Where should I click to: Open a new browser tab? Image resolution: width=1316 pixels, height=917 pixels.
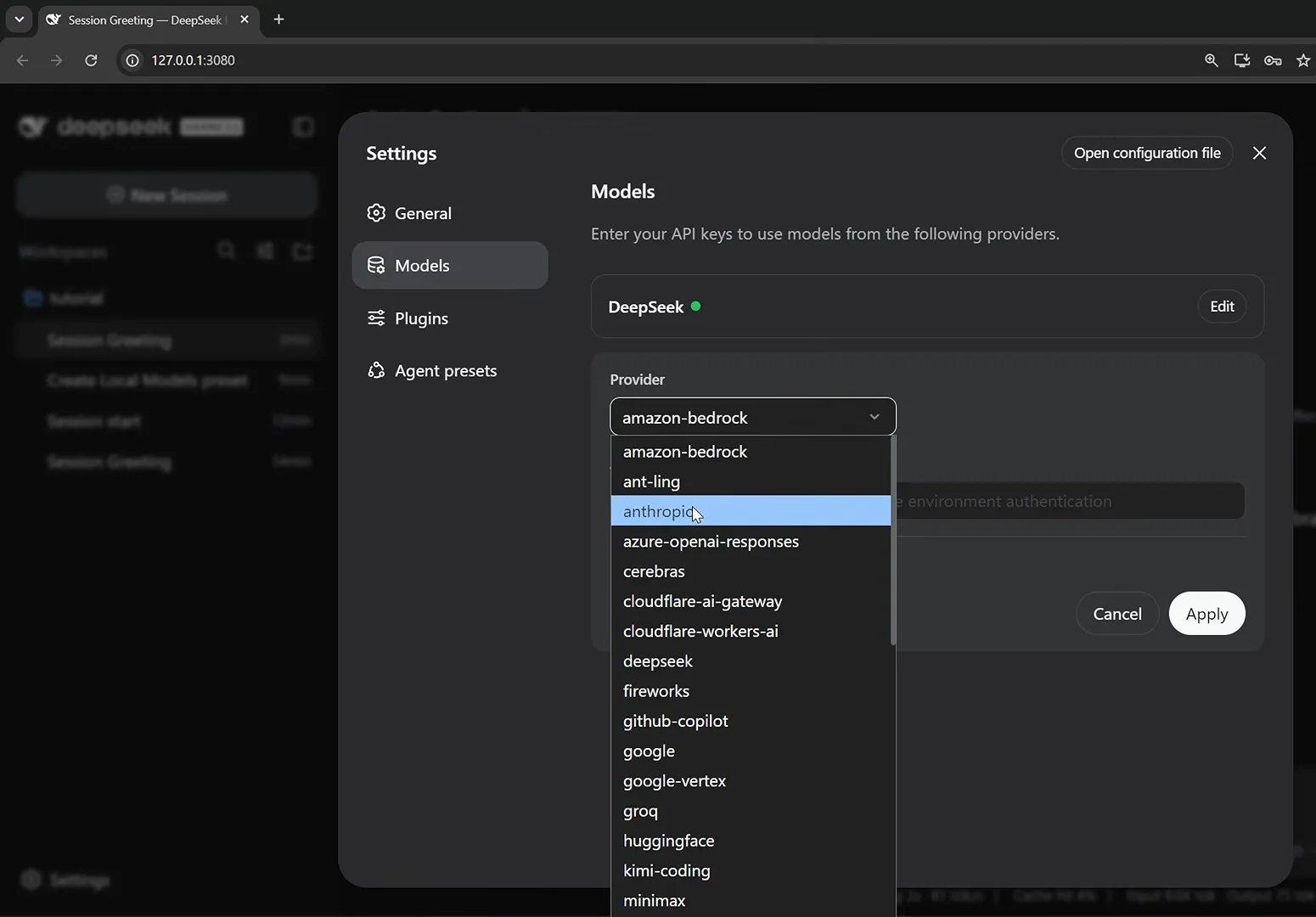pos(278,19)
